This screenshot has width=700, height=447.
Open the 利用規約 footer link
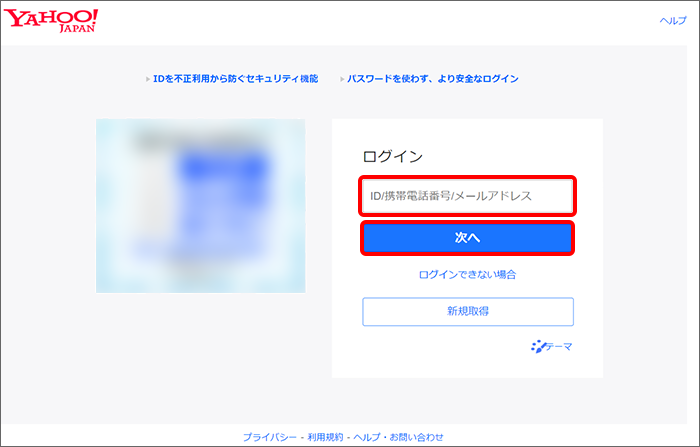(x=325, y=437)
